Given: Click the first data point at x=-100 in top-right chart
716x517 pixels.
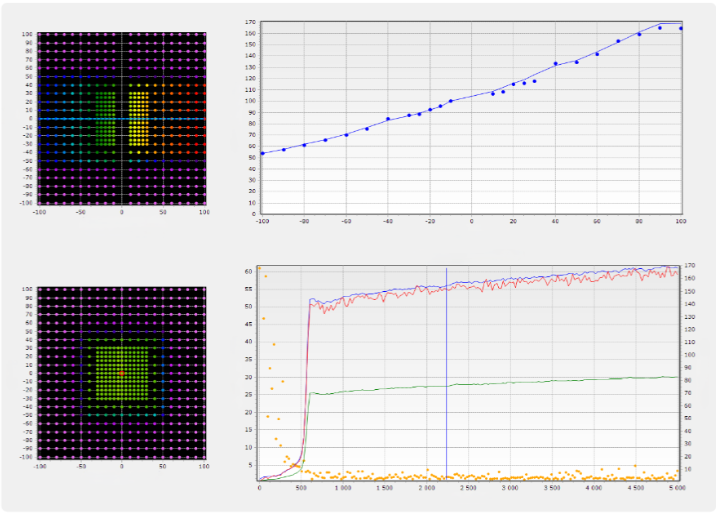Looking at the screenshot, I should [262, 153].
